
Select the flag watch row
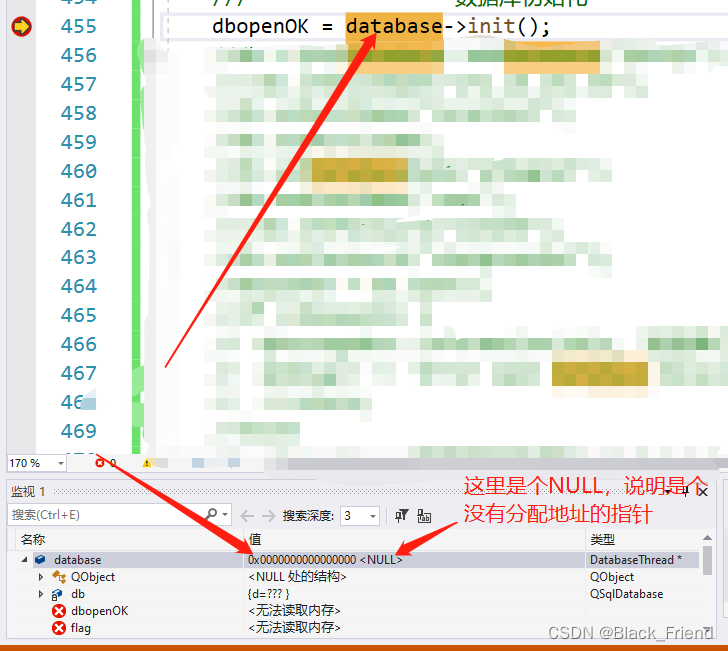point(358,628)
